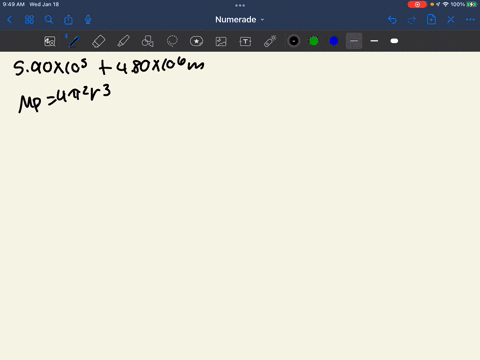The height and width of the screenshot is (360, 480).
Task: Select the medium stroke width
Action: [x=374, y=41]
